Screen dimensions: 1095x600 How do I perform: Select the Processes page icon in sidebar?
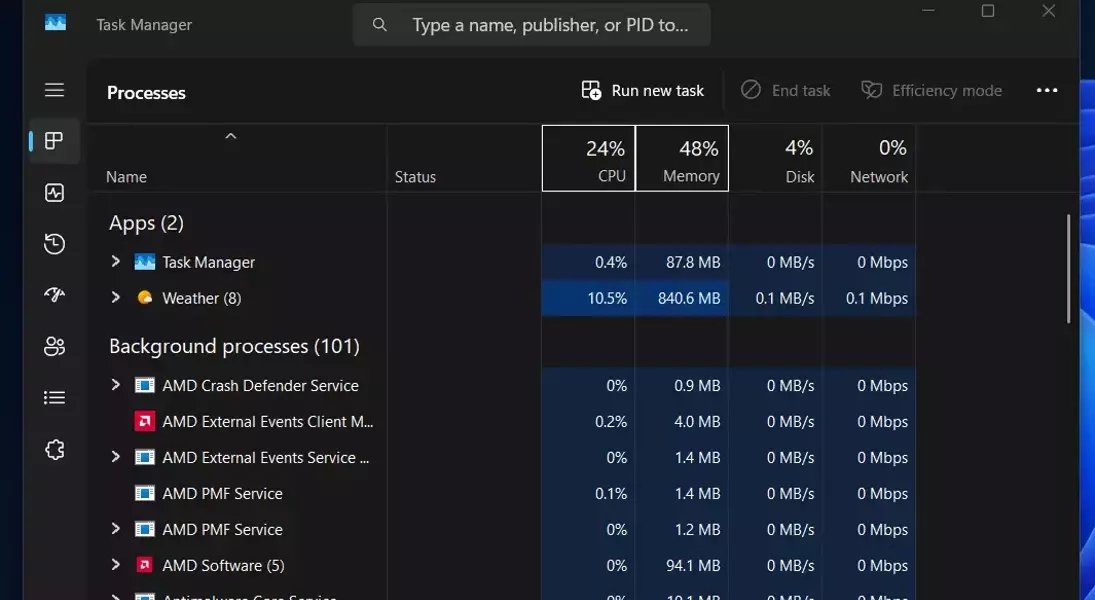[54, 140]
